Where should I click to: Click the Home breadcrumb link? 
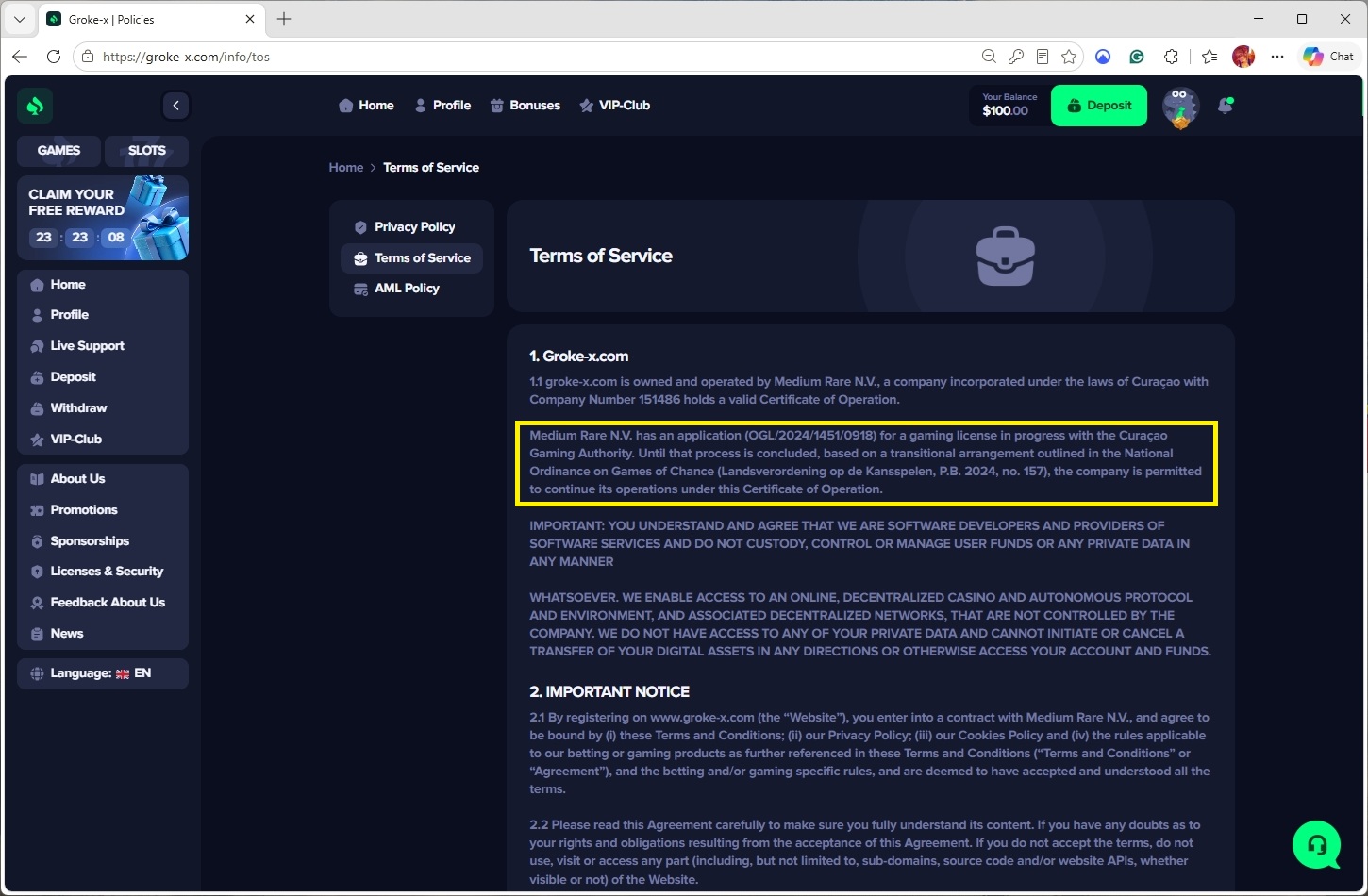pos(346,168)
